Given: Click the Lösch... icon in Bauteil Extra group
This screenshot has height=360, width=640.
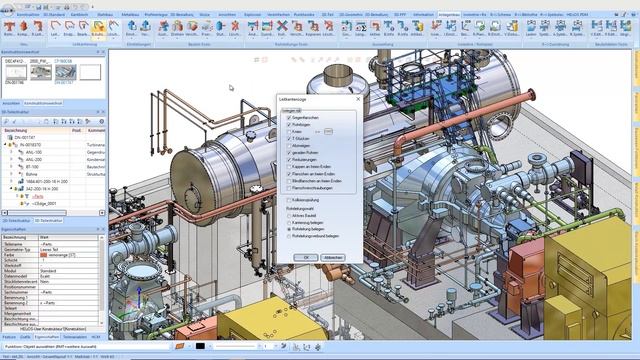Looking at the screenshot, I should [235, 27].
